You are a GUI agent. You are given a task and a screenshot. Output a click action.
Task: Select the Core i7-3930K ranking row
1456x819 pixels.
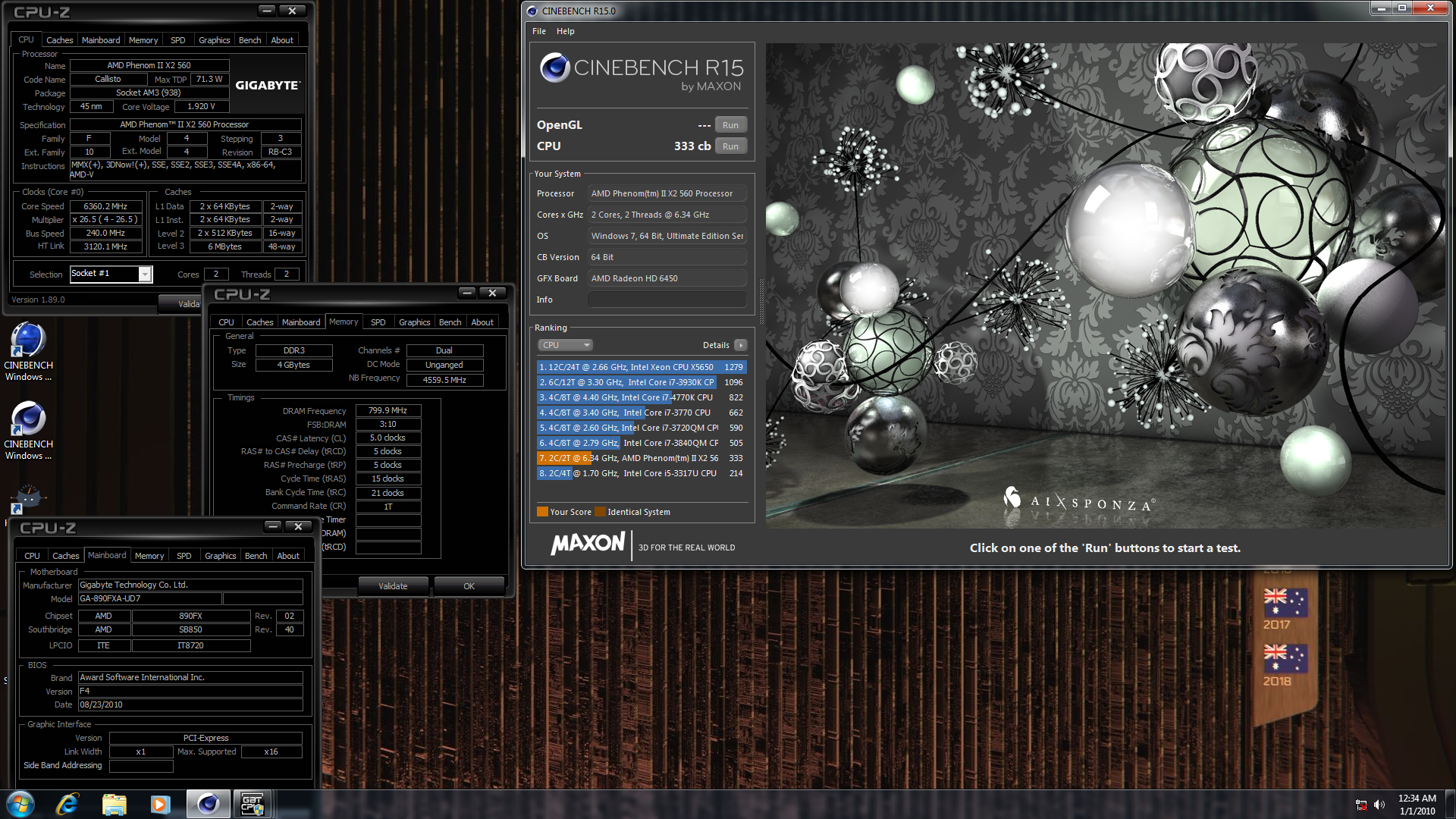click(642, 382)
